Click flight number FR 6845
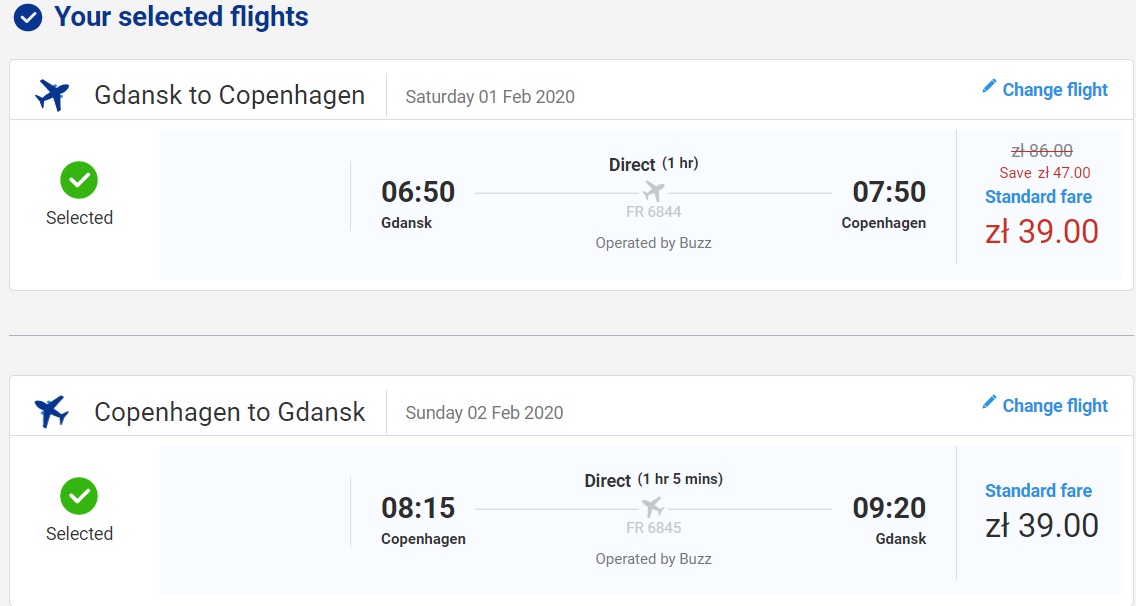 (653, 528)
